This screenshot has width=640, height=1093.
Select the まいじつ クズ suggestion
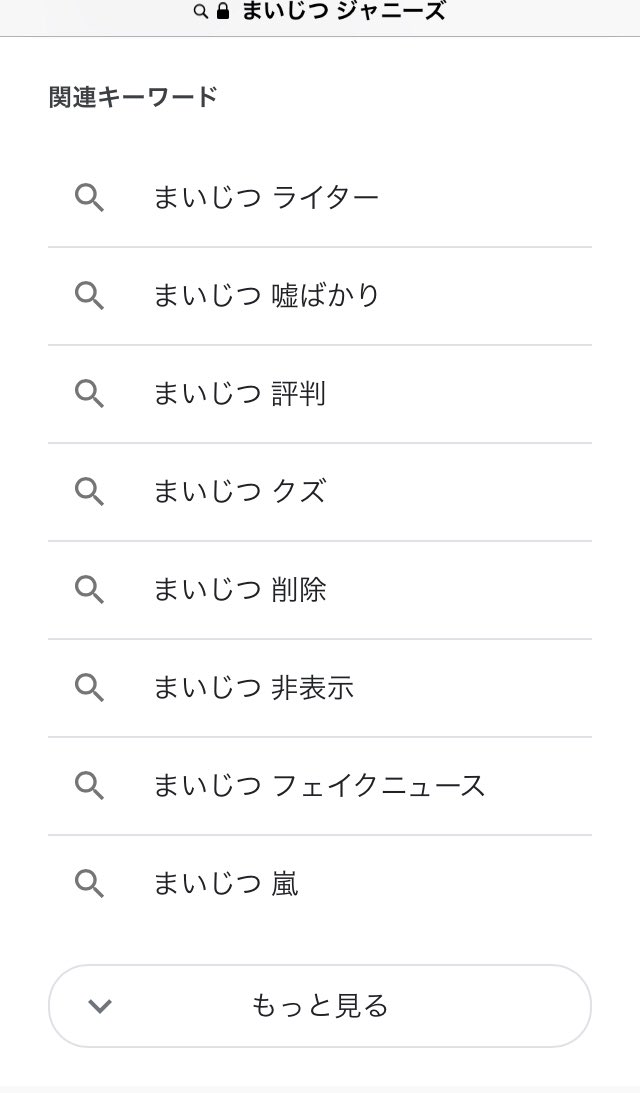coord(239,492)
